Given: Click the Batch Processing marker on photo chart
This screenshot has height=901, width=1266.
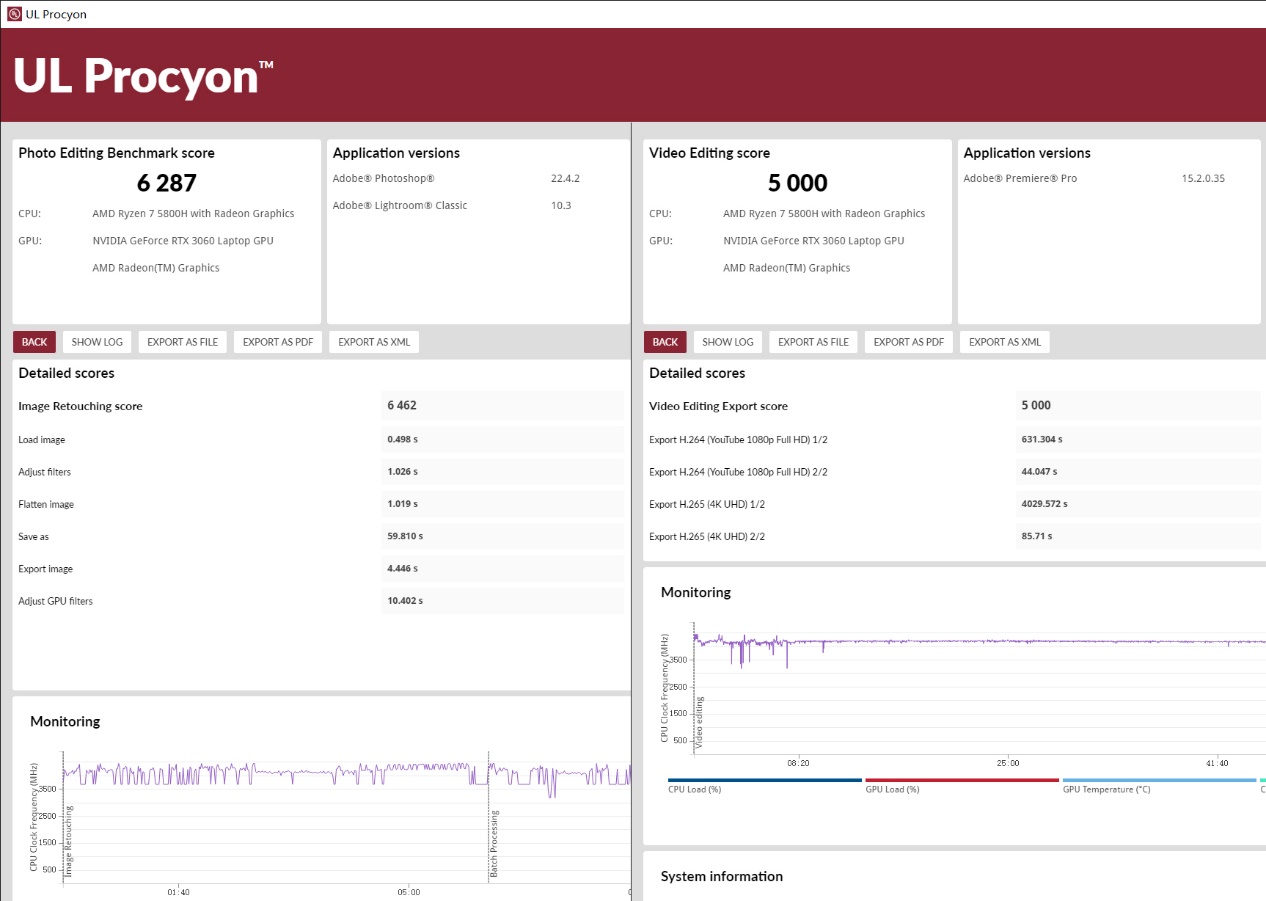Looking at the screenshot, I should [x=493, y=845].
